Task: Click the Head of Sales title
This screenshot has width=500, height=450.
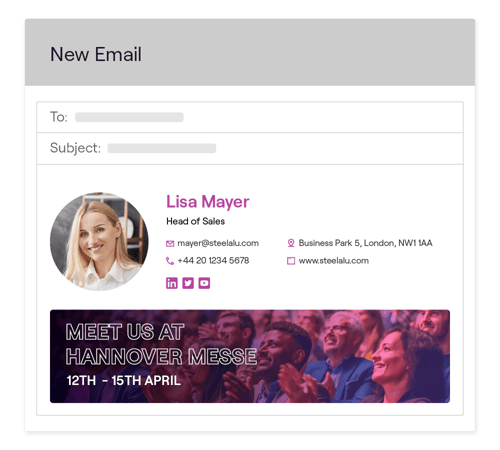Action: coord(195,221)
